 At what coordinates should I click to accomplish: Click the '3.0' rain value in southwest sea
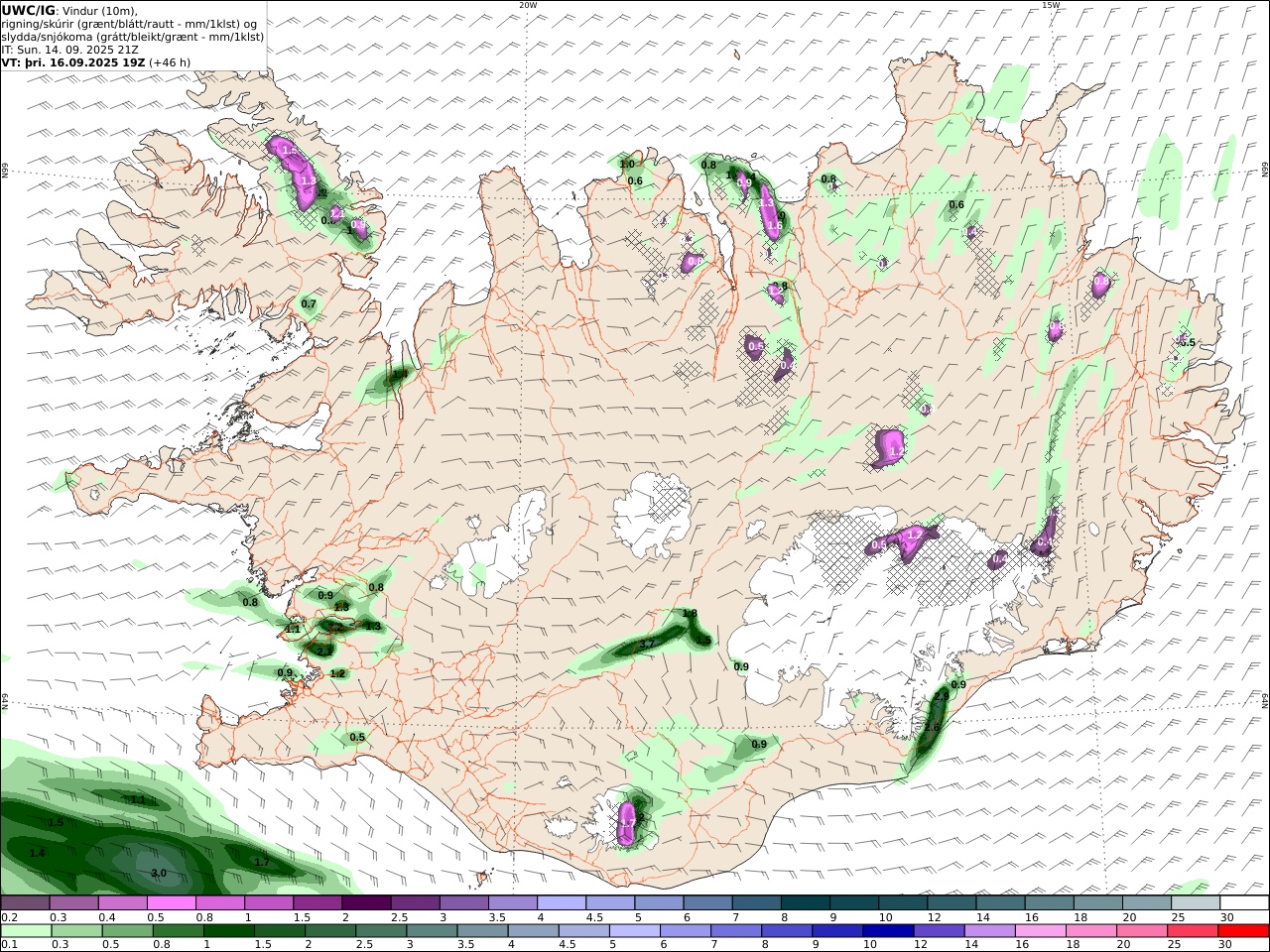pos(159,873)
